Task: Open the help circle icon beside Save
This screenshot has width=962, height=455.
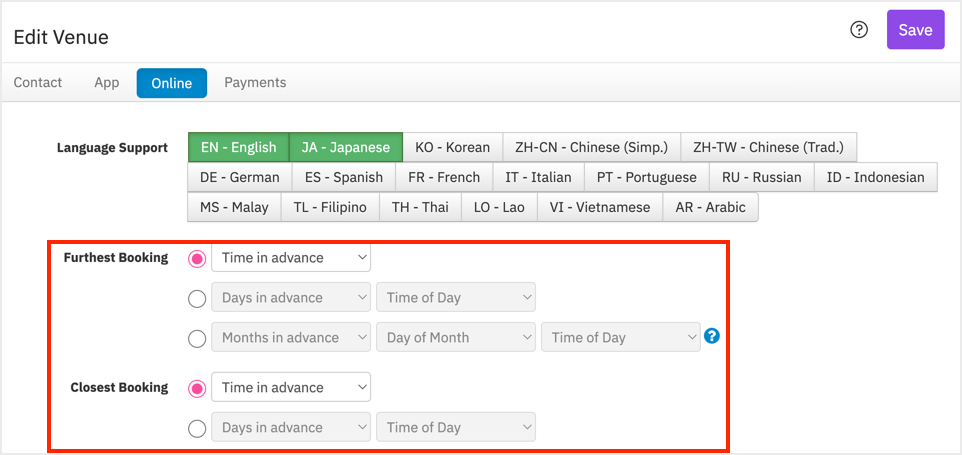Action: click(x=859, y=29)
